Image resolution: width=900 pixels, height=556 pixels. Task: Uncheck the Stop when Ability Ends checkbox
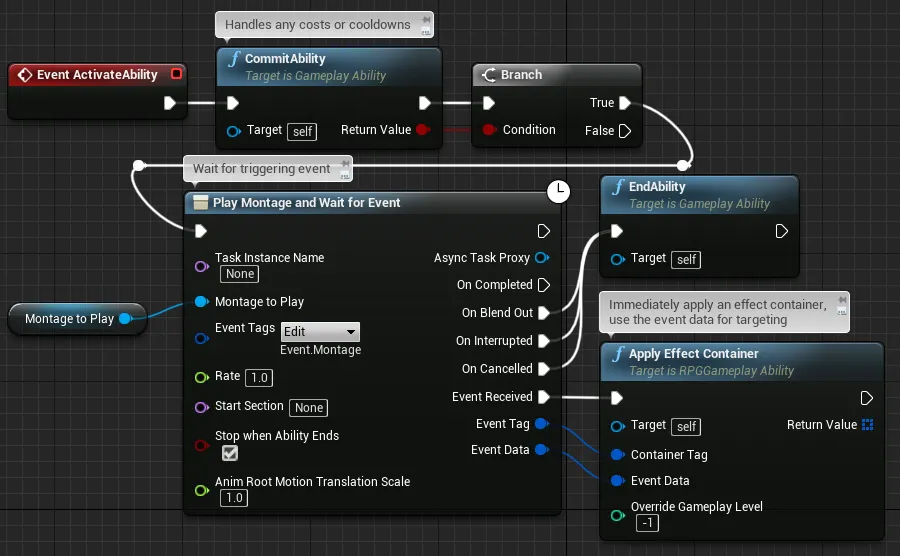(x=230, y=453)
